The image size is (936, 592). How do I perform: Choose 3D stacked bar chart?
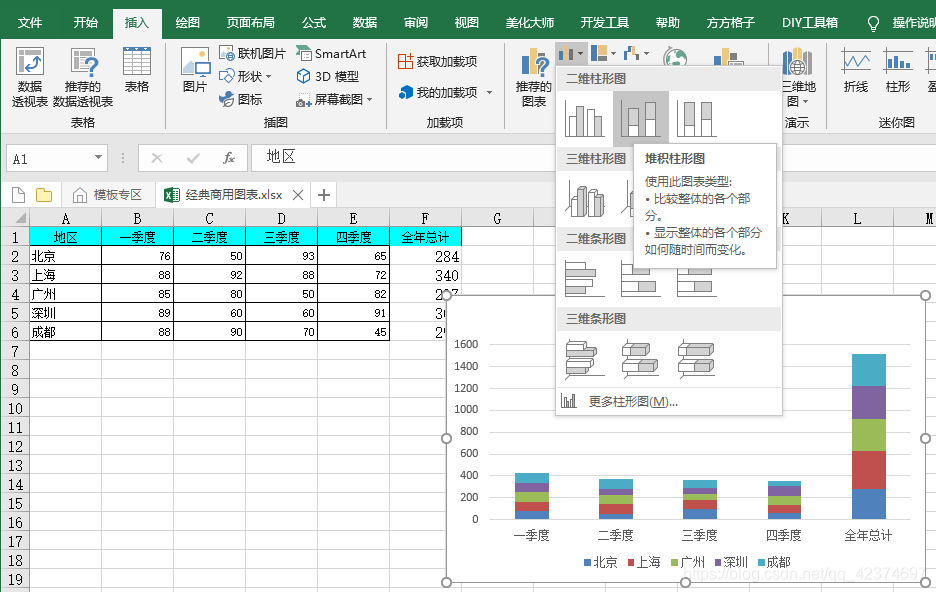[x=641, y=358]
